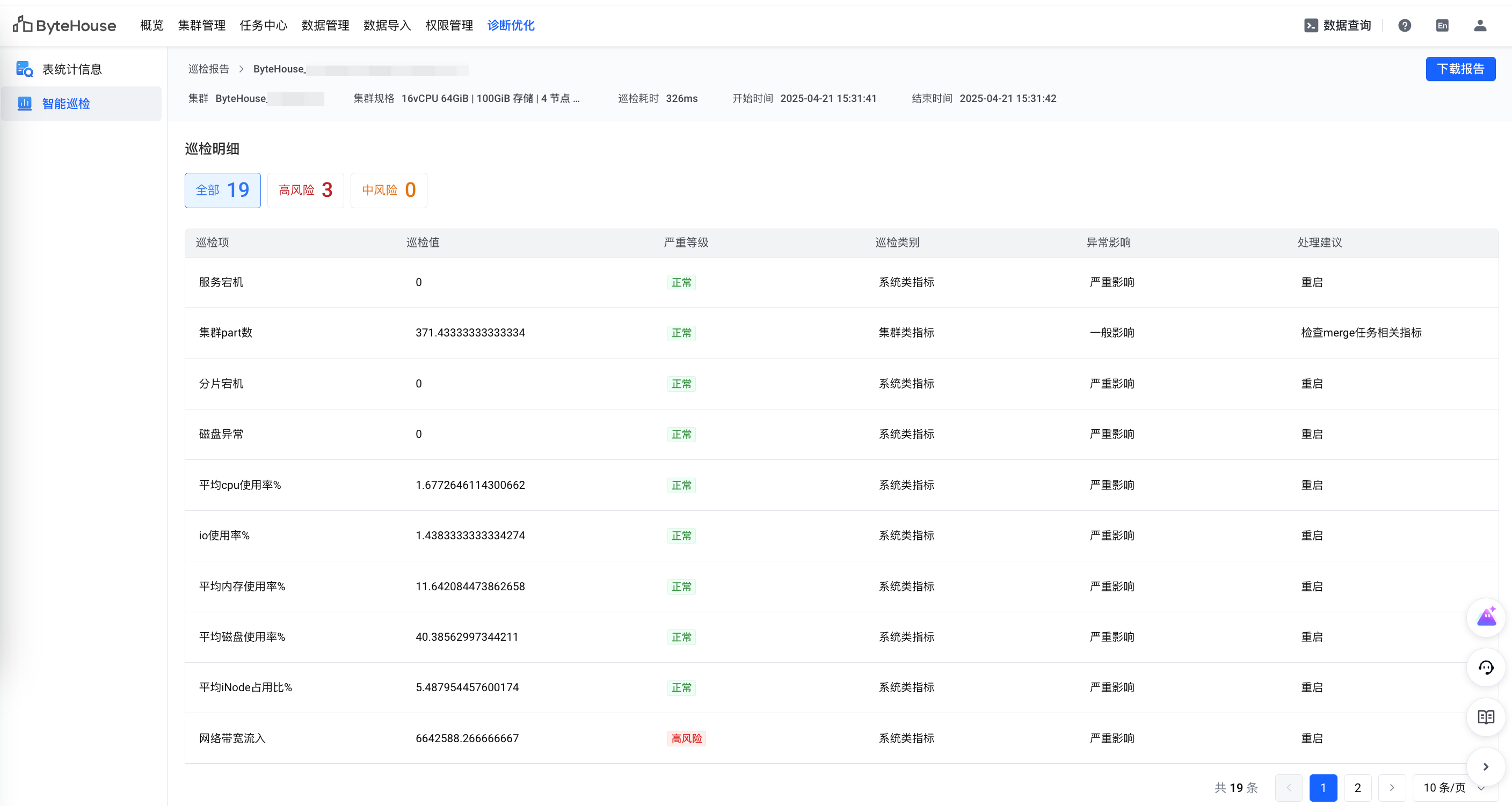Open the help question mark icon

click(1404, 25)
